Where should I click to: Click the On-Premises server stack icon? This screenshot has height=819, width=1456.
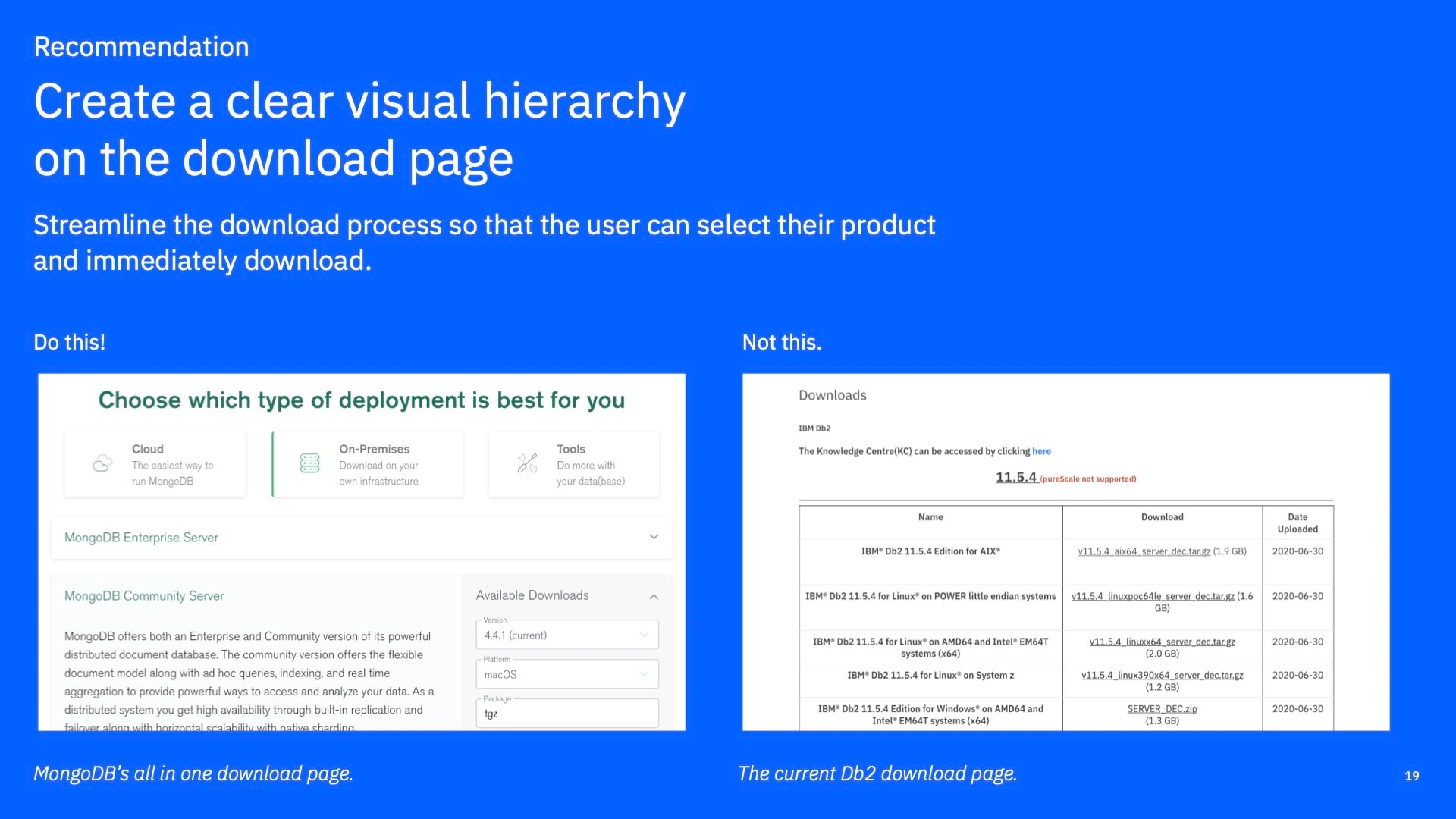(x=310, y=463)
